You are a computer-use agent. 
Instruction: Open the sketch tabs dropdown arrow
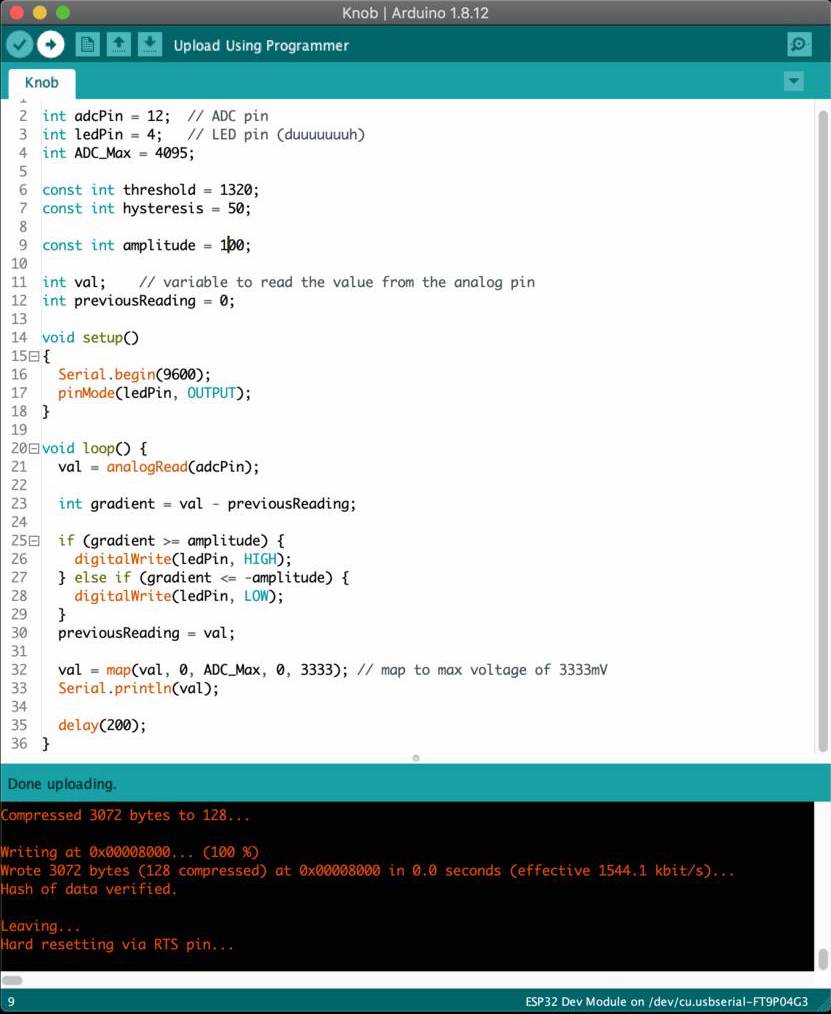pyautogui.click(x=793, y=81)
